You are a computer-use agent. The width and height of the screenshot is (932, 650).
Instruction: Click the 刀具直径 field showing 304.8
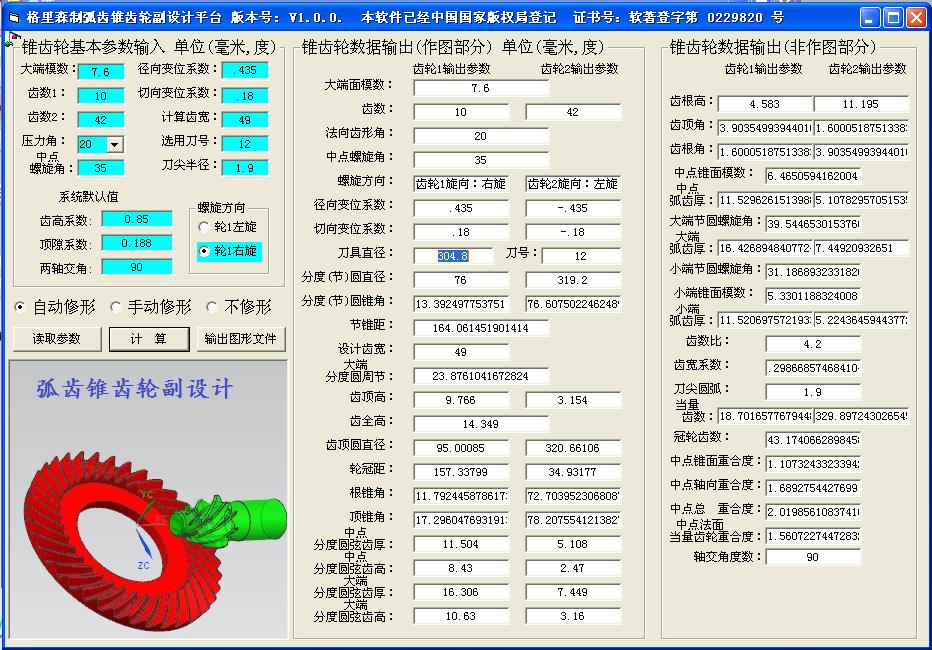point(453,256)
